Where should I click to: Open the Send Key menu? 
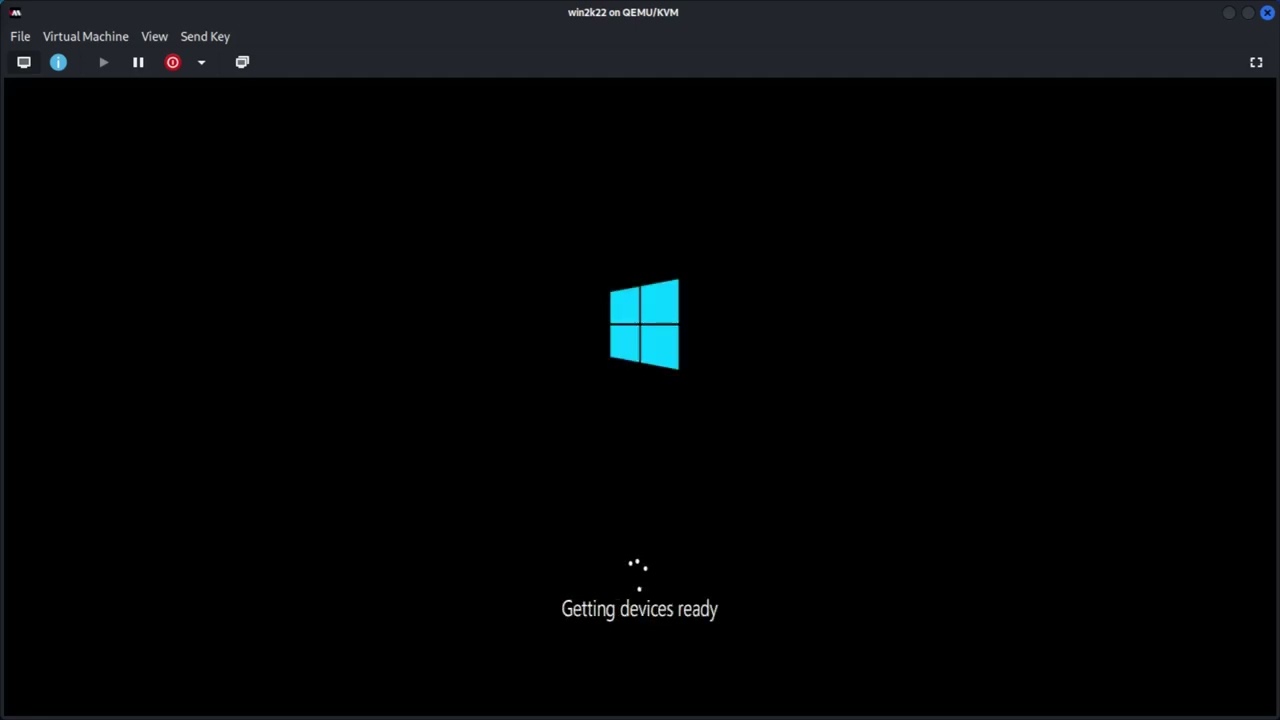click(x=205, y=36)
